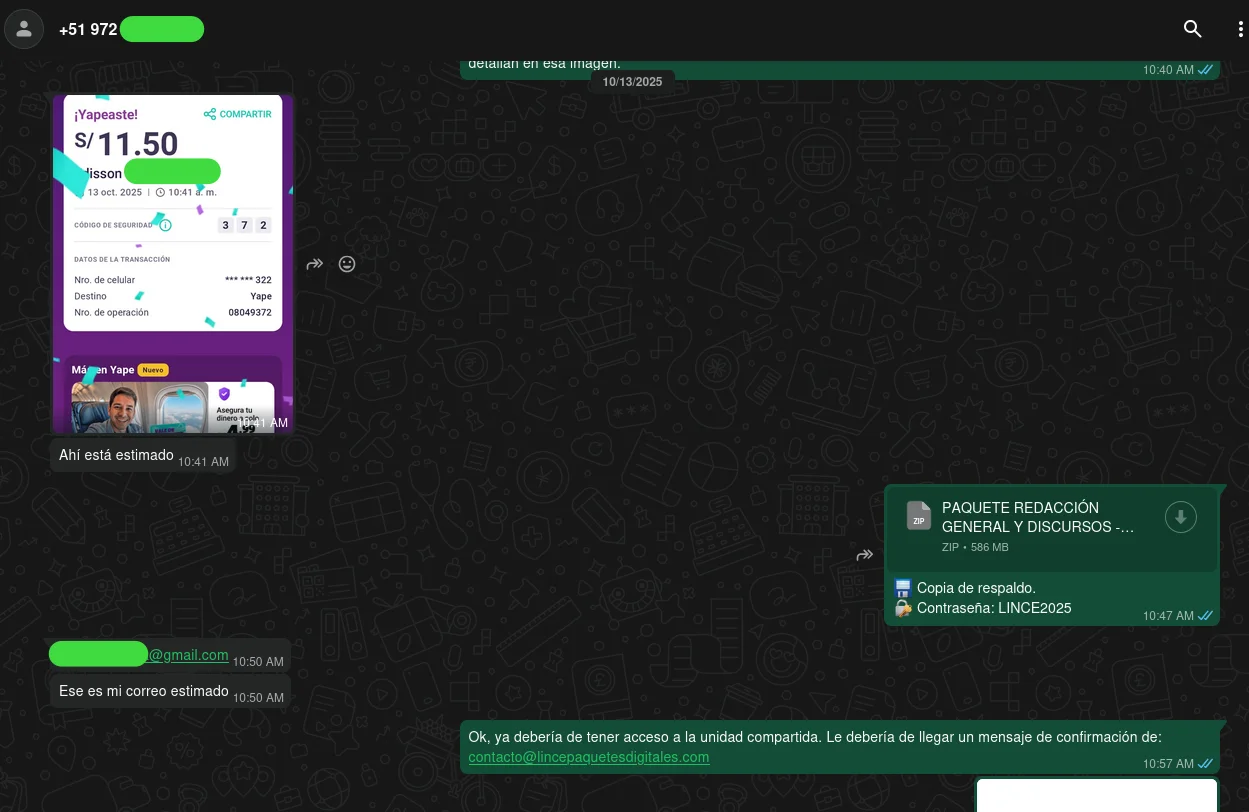Open the three-dot chat menu

click(x=1239, y=29)
